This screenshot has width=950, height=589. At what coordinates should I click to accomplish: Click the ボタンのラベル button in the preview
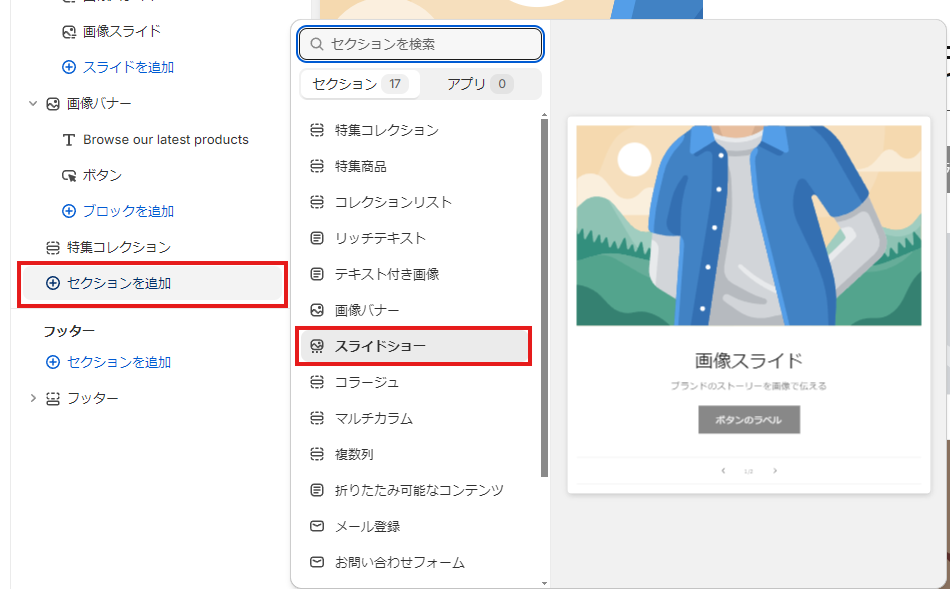click(x=747, y=419)
